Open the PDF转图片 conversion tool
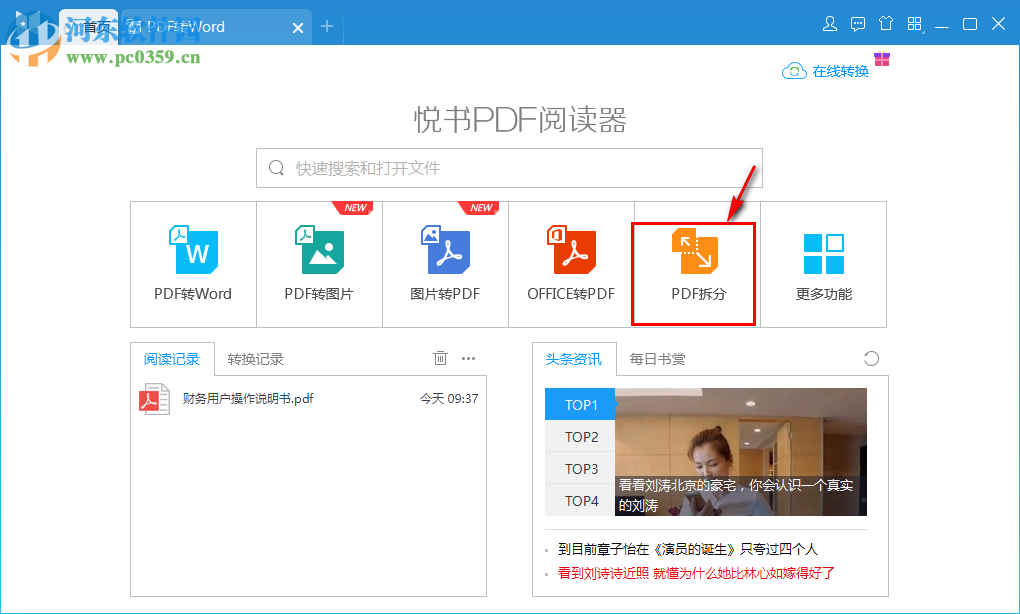This screenshot has width=1020, height=614. pyautogui.click(x=319, y=263)
